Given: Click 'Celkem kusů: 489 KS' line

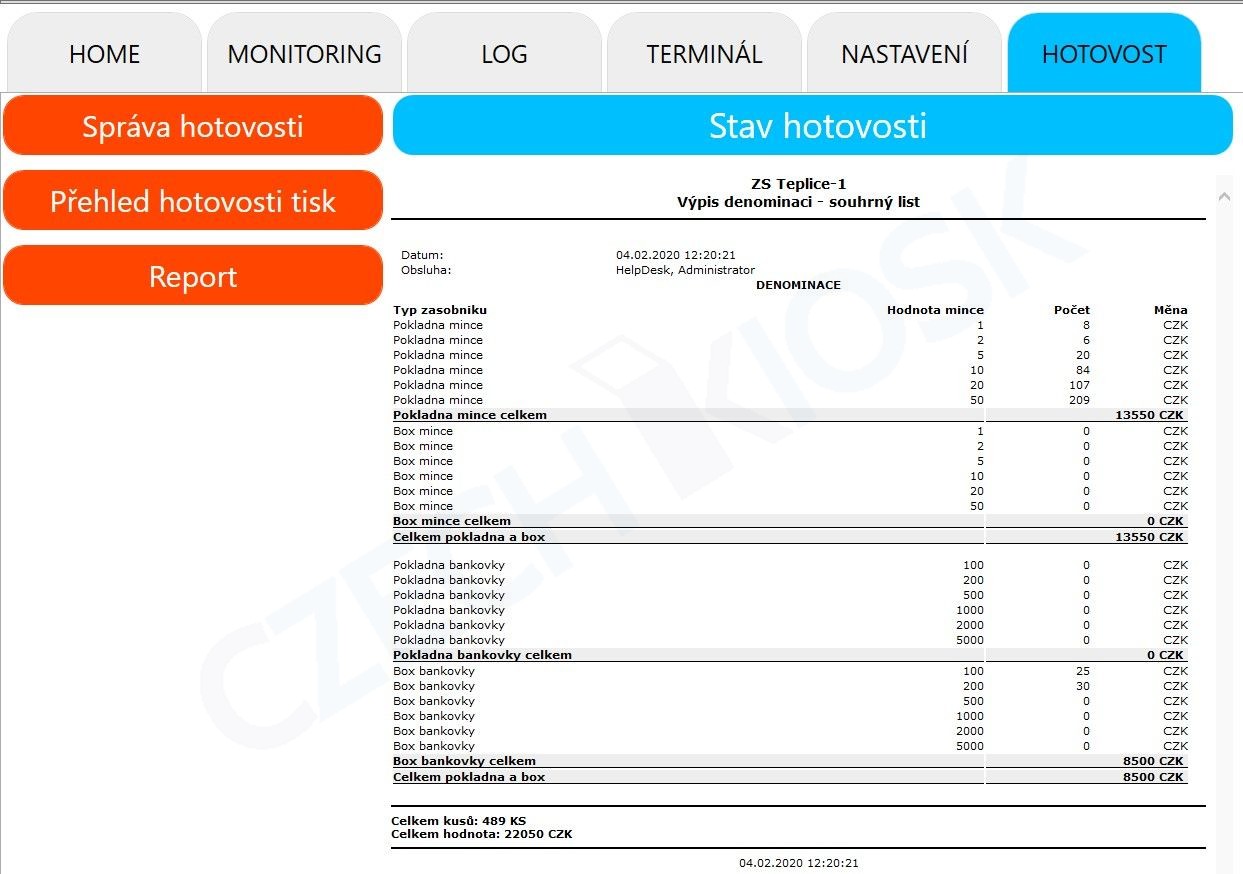Looking at the screenshot, I should point(458,821).
